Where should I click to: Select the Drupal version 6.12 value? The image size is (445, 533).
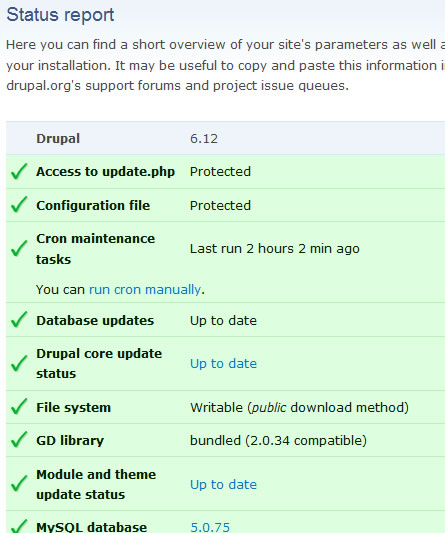[x=204, y=139]
